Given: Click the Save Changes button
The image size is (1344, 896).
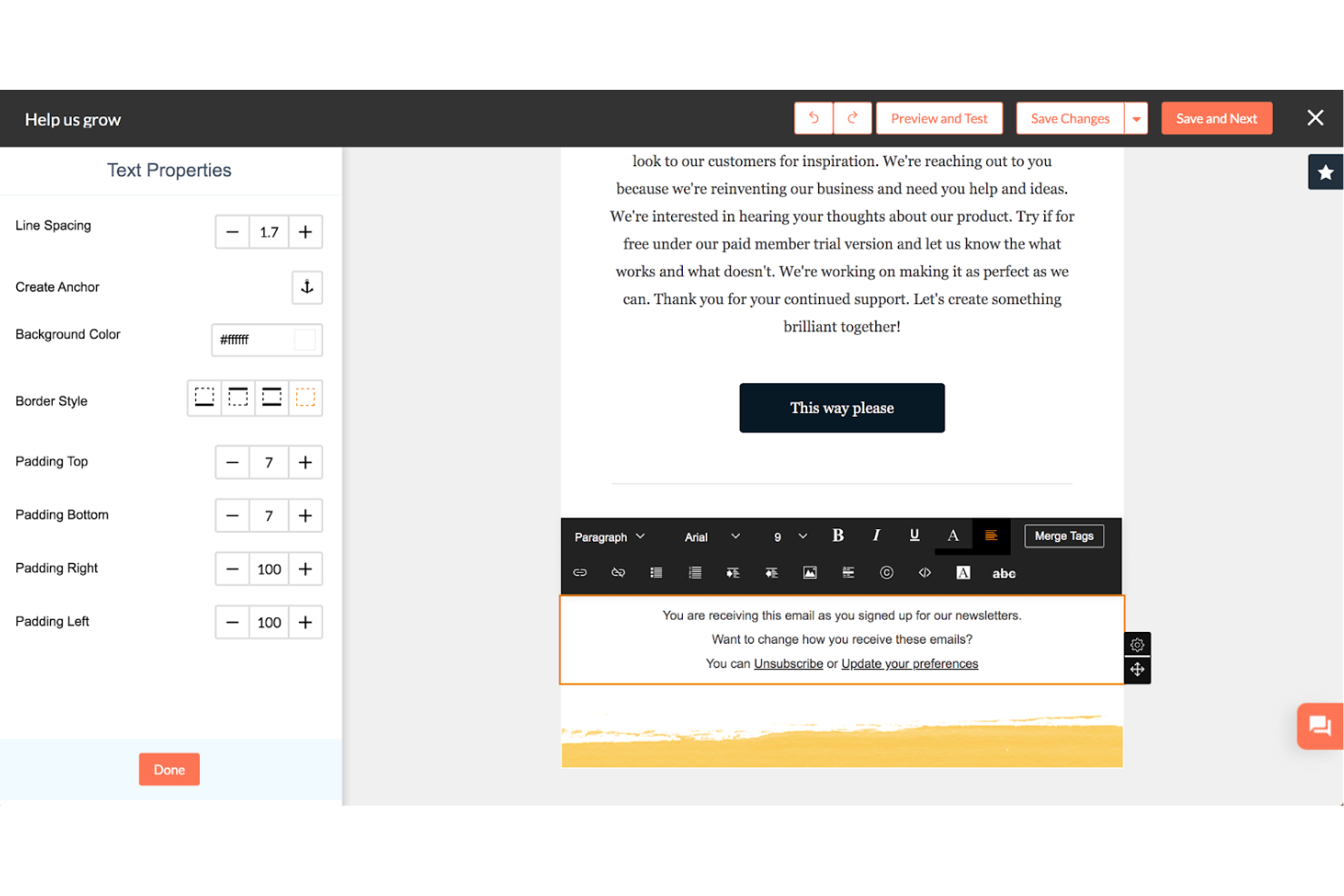Looking at the screenshot, I should click(1070, 118).
